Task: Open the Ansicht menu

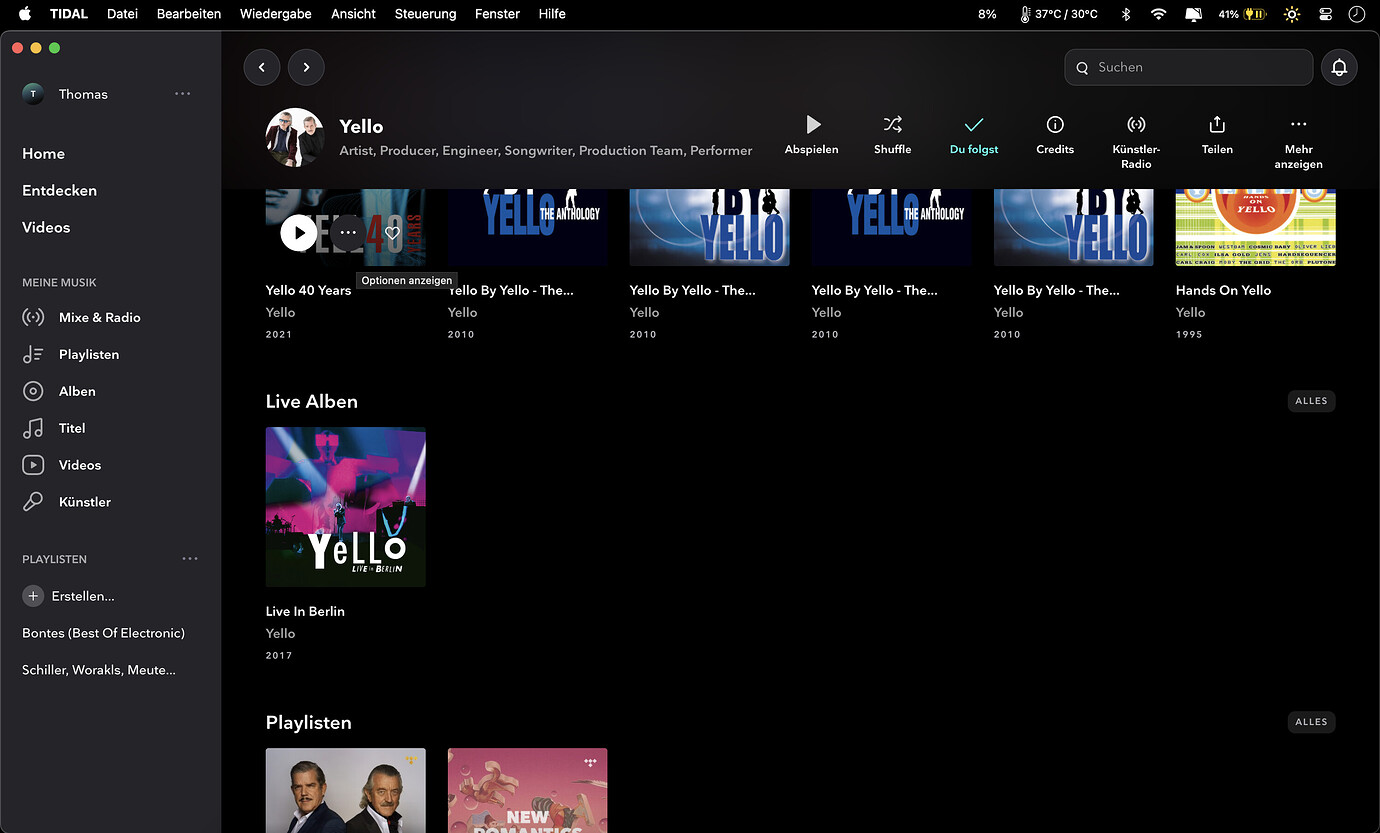Action: coord(353,14)
